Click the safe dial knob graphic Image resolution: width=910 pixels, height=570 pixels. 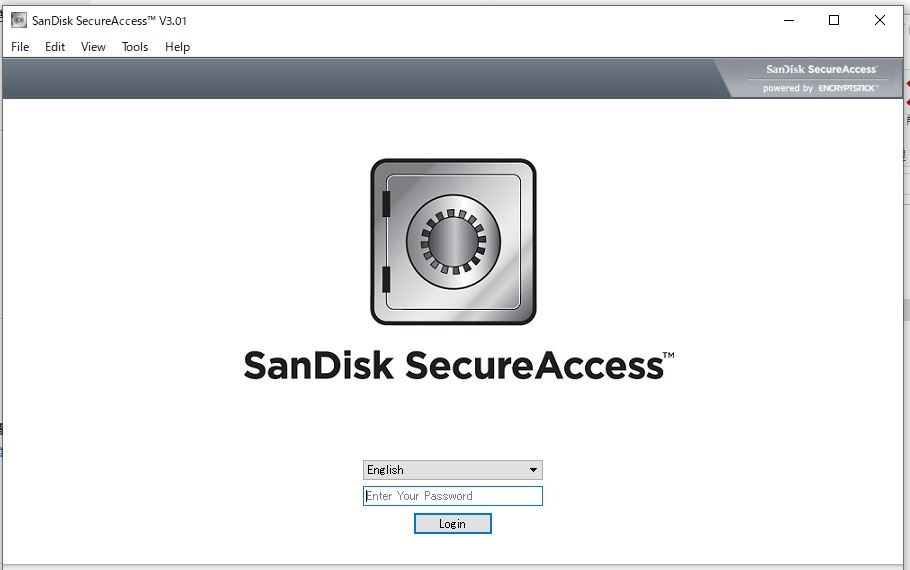point(453,241)
